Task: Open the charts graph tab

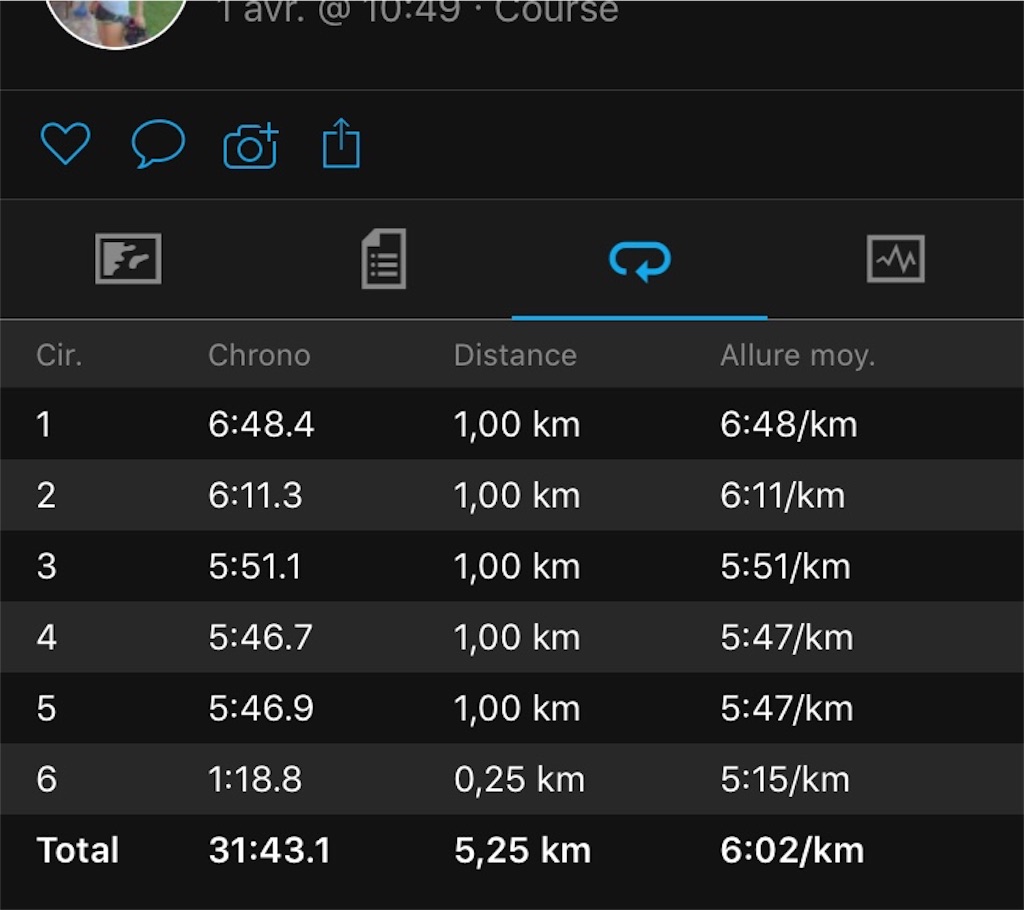Action: [895, 259]
